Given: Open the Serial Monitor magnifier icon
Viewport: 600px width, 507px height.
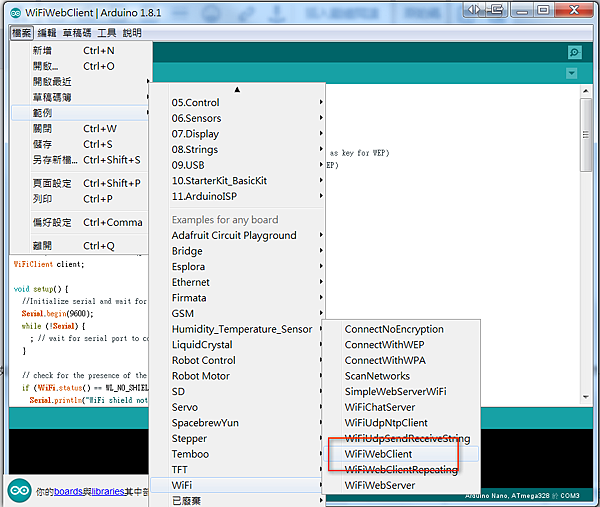Looking at the screenshot, I should coord(574,52).
